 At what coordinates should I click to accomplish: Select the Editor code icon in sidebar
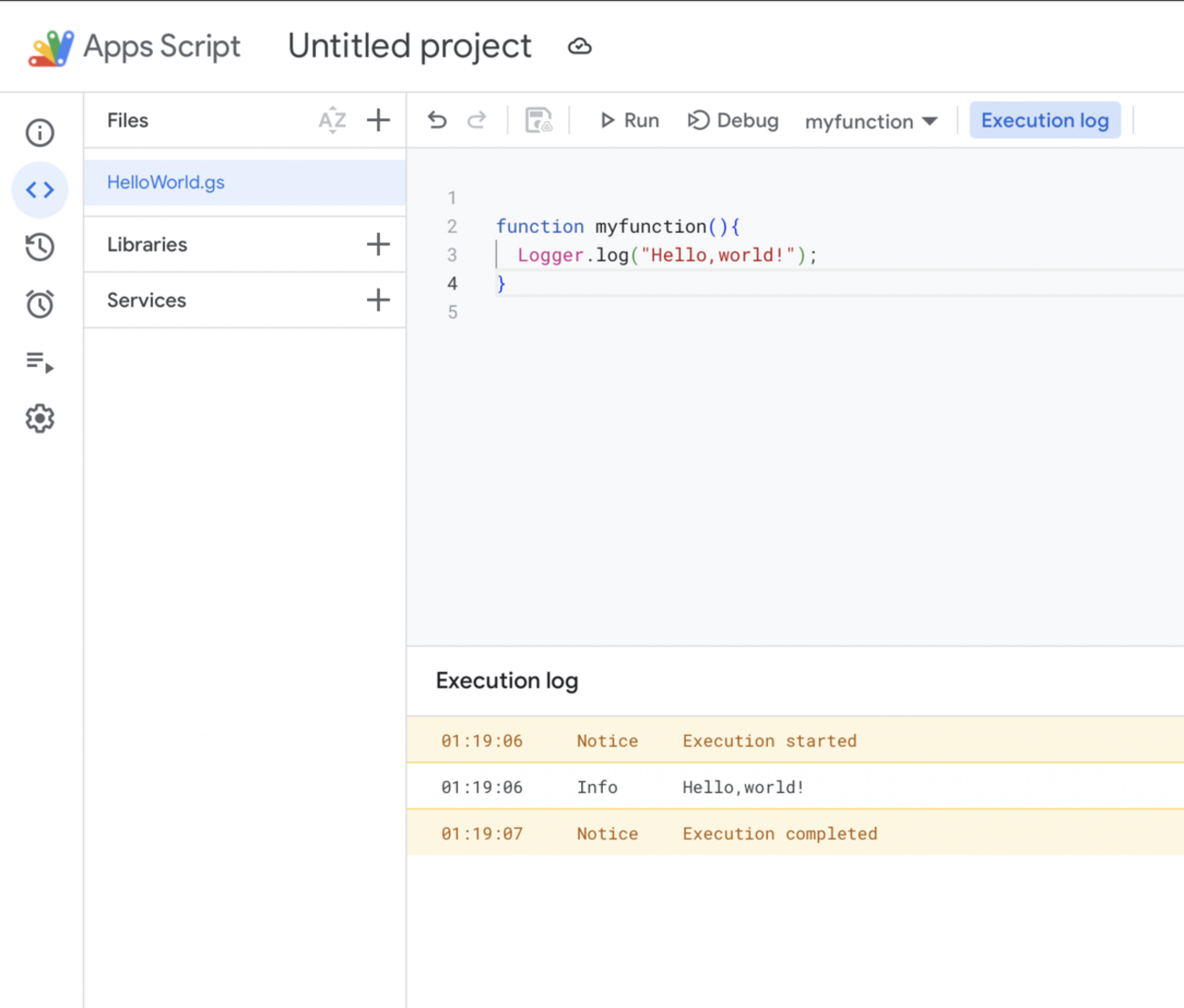[x=39, y=190]
